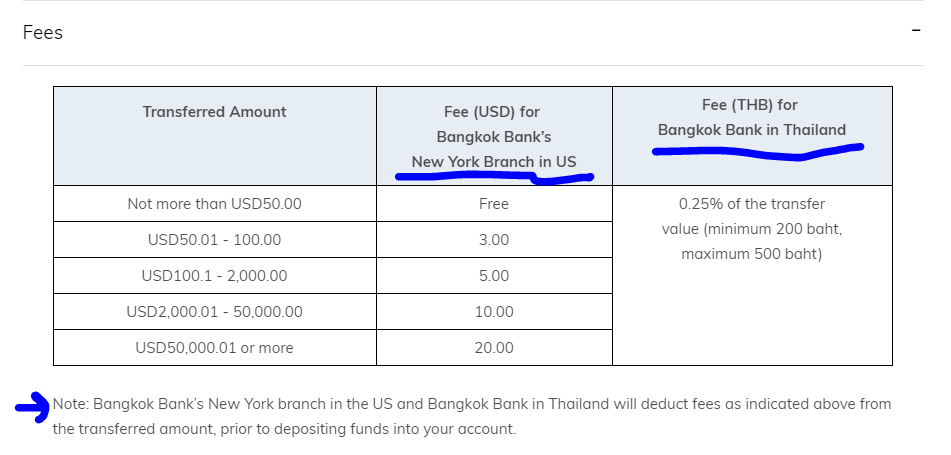Click the 10.00 fee value
Viewport: 951px width, 455px height.
click(494, 312)
